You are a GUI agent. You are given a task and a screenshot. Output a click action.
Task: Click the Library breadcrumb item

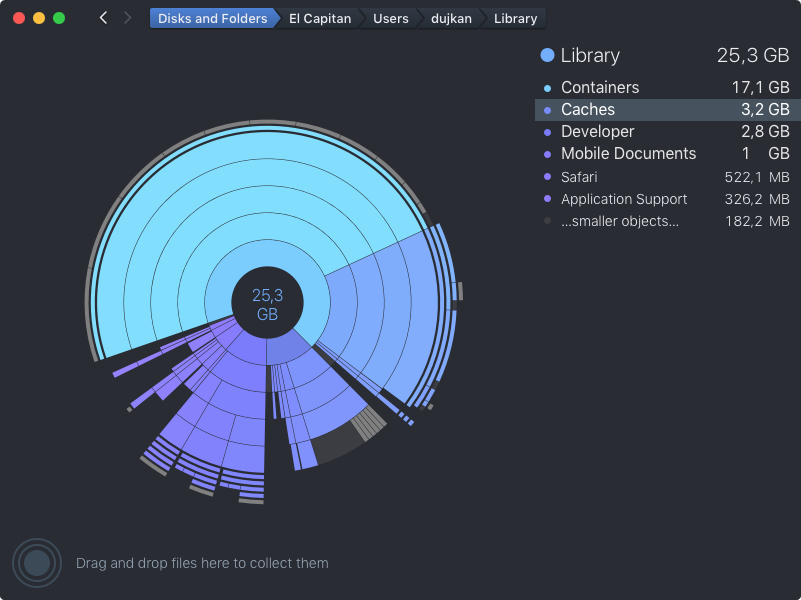pos(515,18)
